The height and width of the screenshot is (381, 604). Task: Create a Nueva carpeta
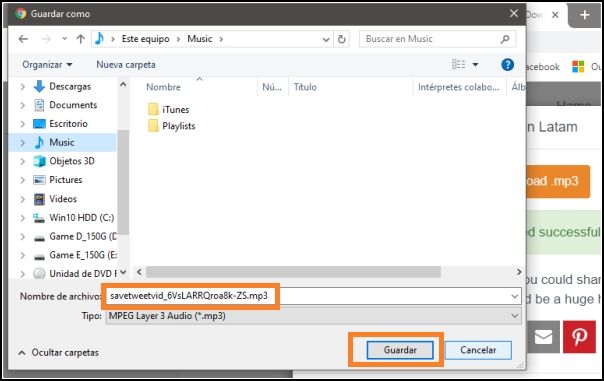[126, 65]
